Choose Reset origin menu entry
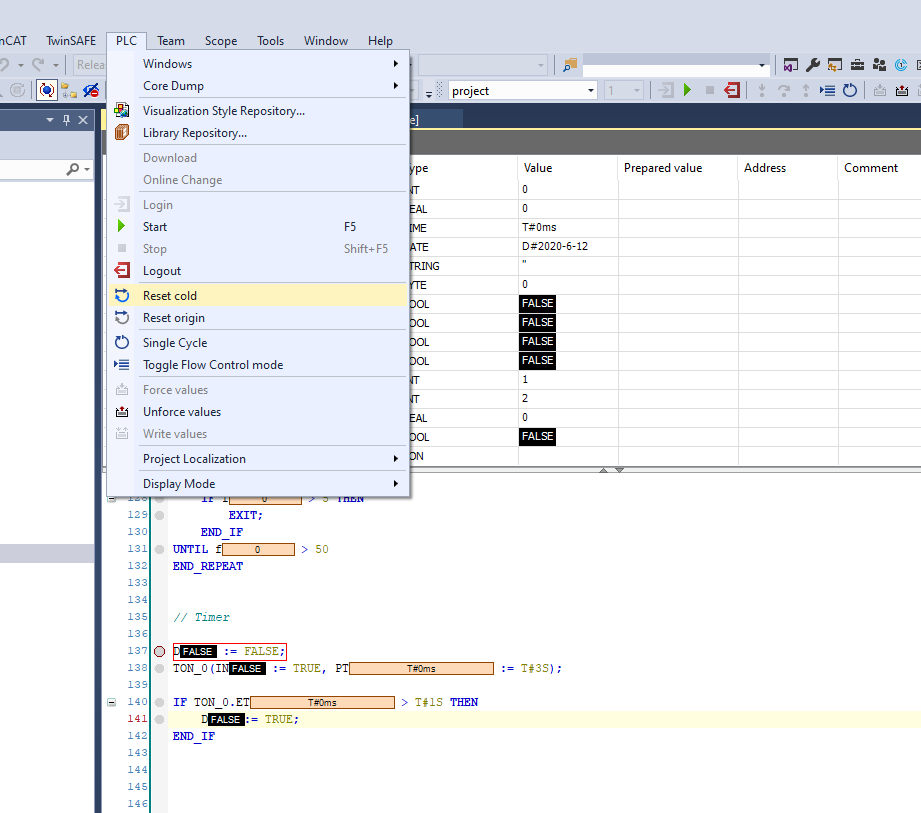This screenshot has width=921, height=813. click(173, 318)
